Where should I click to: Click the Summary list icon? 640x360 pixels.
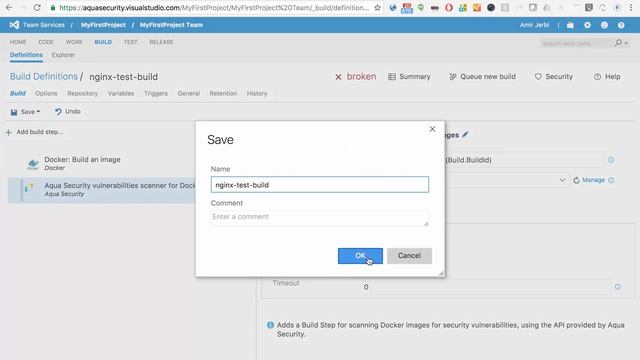tap(392, 77)
